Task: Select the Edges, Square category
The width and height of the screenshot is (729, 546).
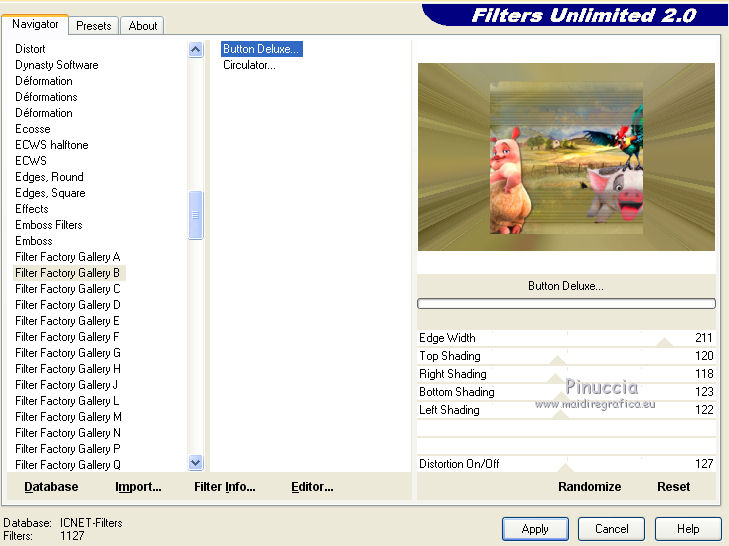Action: pos(50,193)
